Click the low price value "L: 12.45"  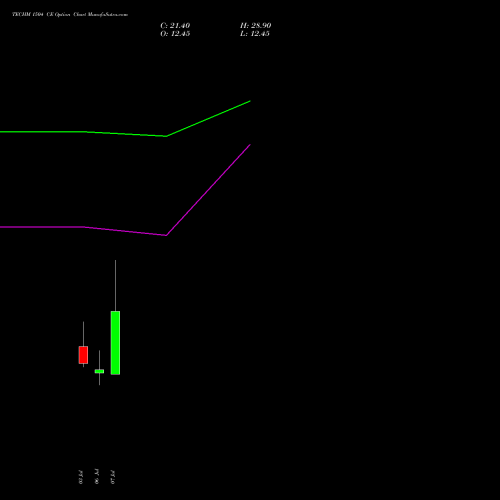tap(255, 34)
